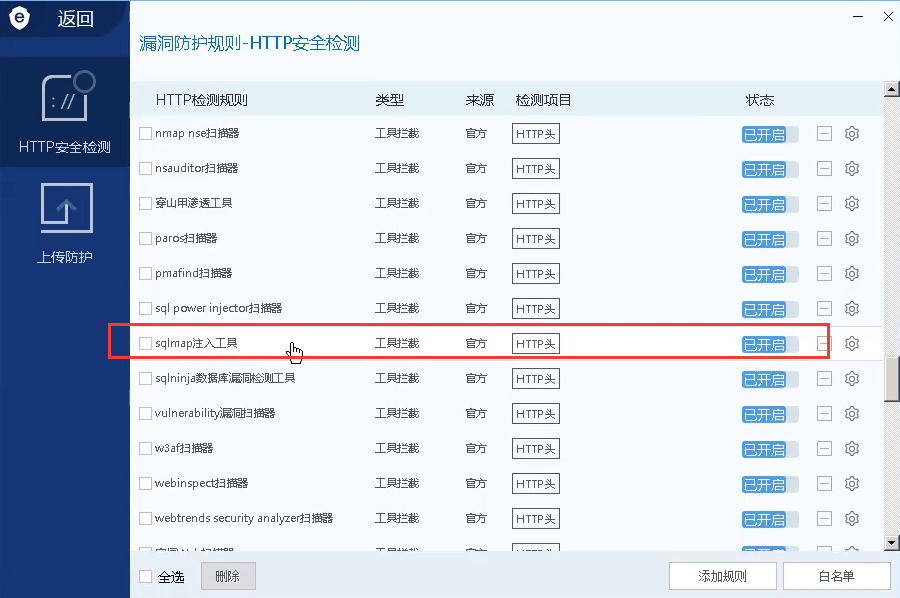Click the scrollbar up arrow
This screenshot has height=598, width=900.
(891, 89)
